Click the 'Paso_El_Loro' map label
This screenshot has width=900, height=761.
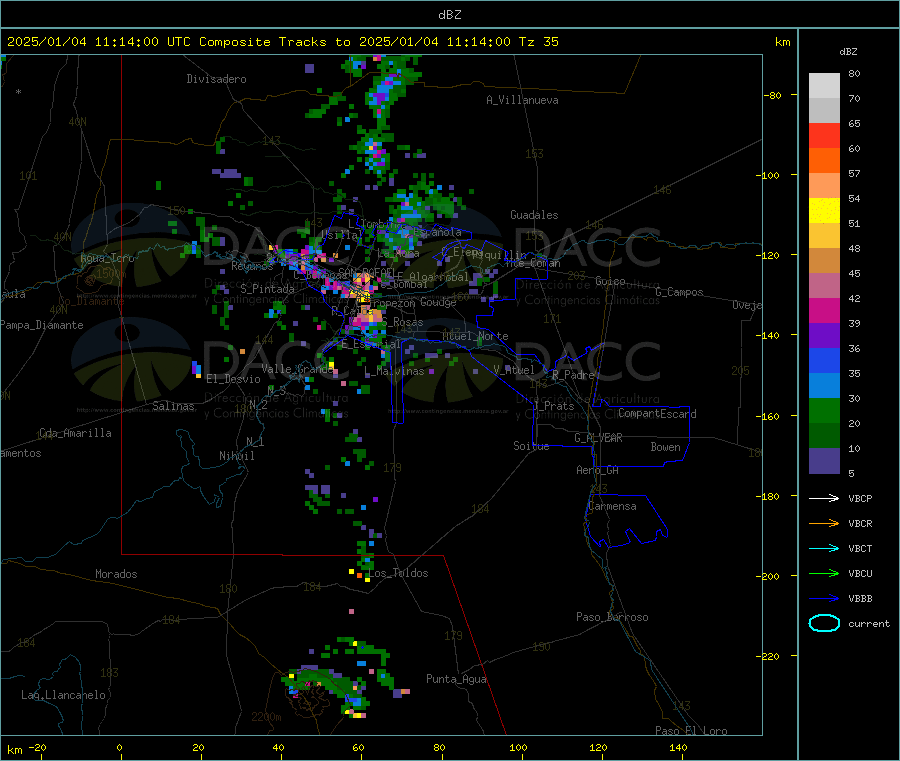tap(692, 731)
